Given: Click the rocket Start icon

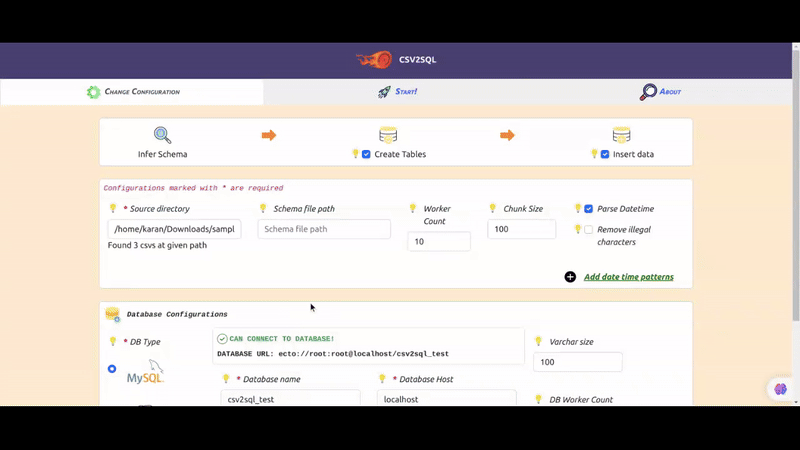Looking at the screenshot, I should pyautogui.click(x=384, y=92).
